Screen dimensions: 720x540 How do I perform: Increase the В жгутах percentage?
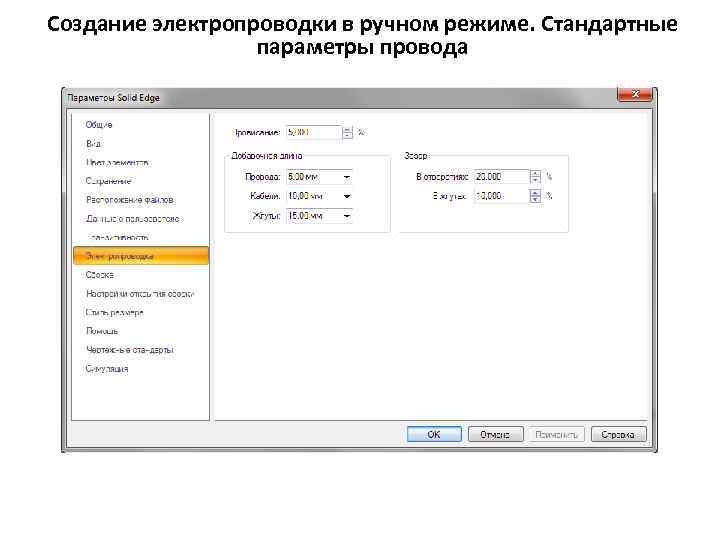coord(535,193)
